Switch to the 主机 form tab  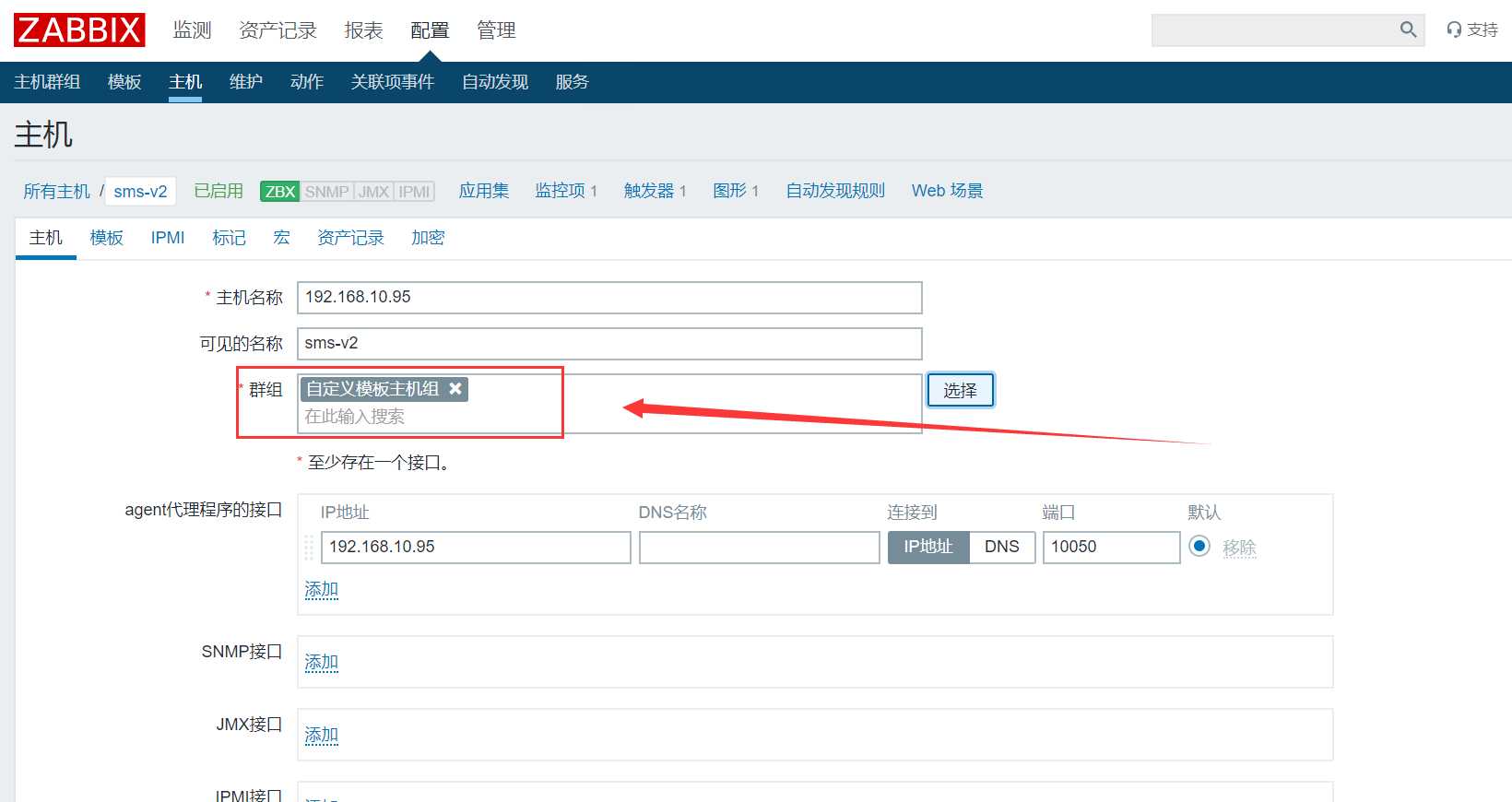pos(46,238)
